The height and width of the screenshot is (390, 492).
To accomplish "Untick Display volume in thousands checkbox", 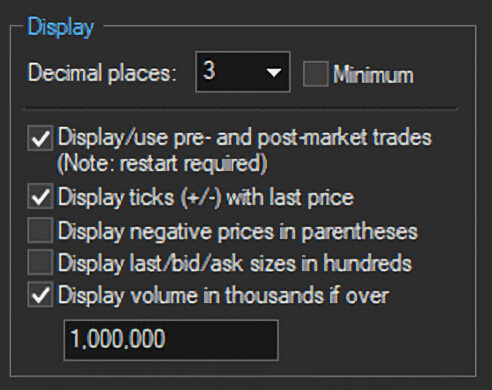I will click(x=40, y=294).
